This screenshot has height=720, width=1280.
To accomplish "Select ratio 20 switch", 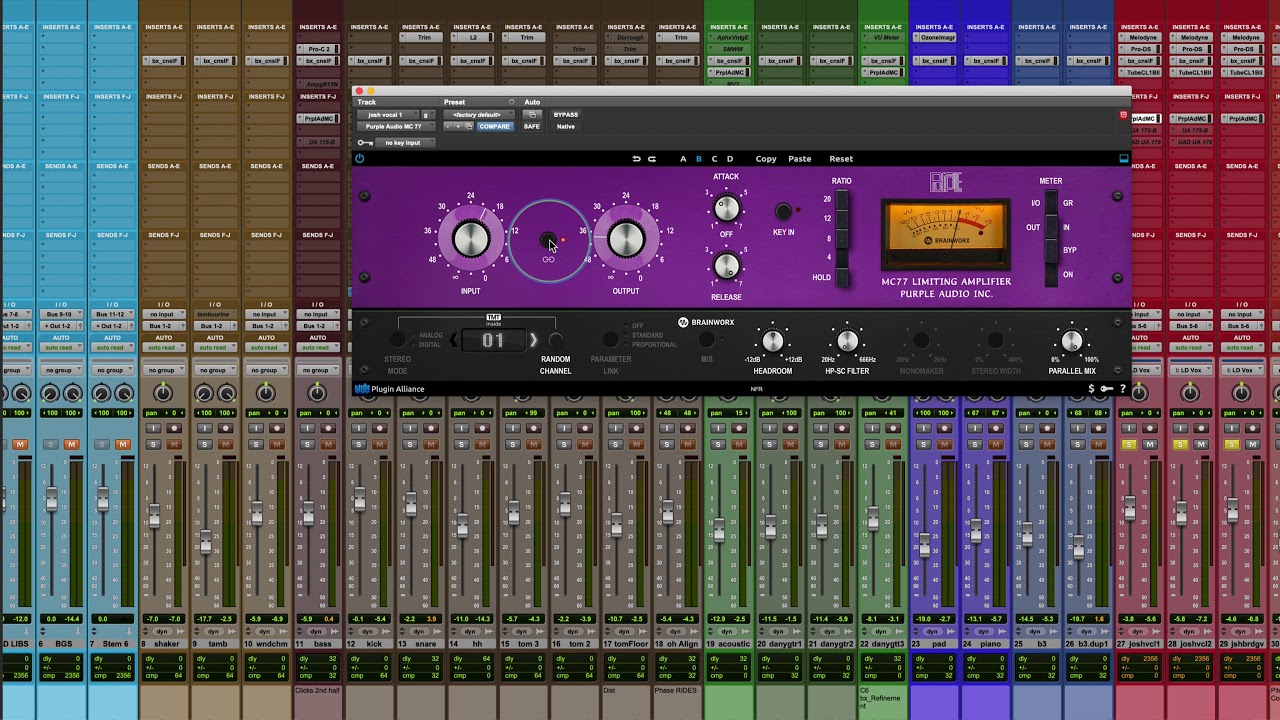I will click(x=842, y=201).
